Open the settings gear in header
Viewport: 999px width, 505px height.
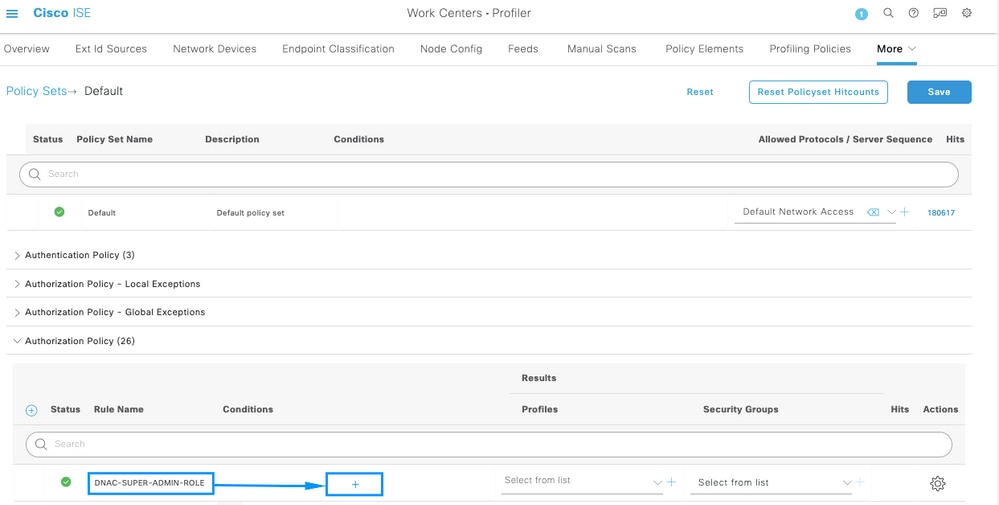(x=967, y=13)
